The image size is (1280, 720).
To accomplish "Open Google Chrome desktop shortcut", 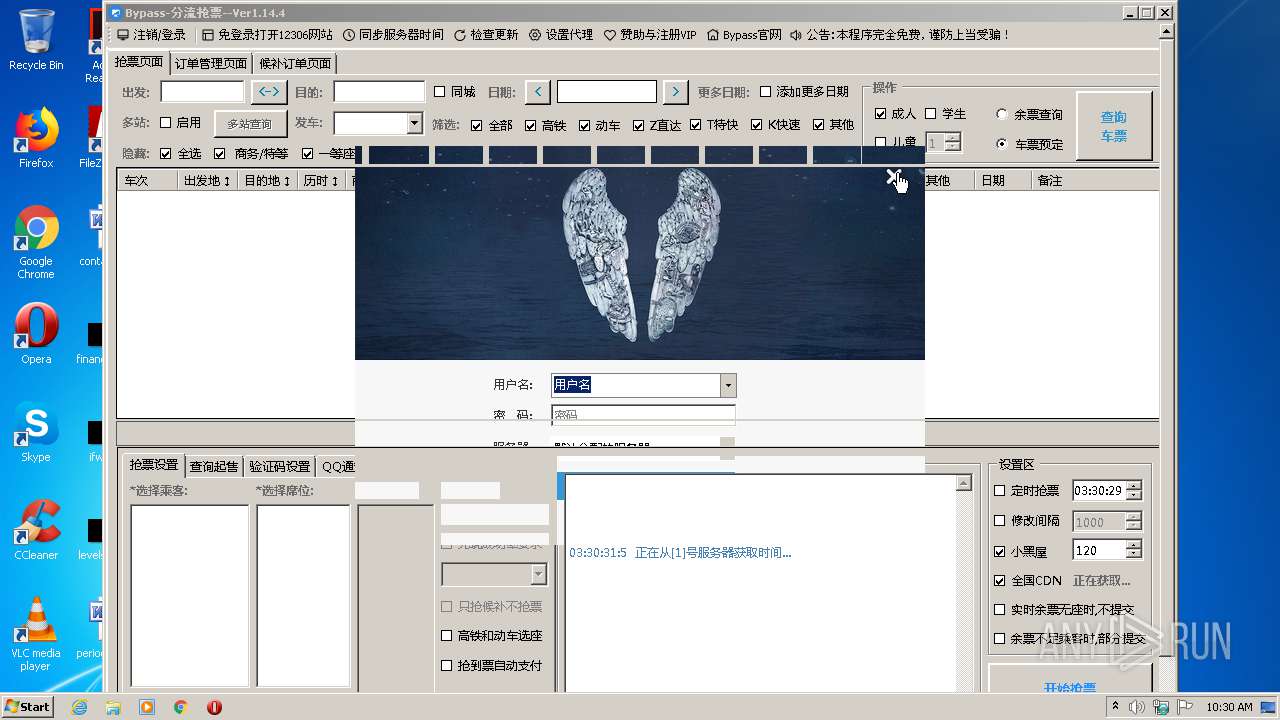I will (x=36, y=242).
